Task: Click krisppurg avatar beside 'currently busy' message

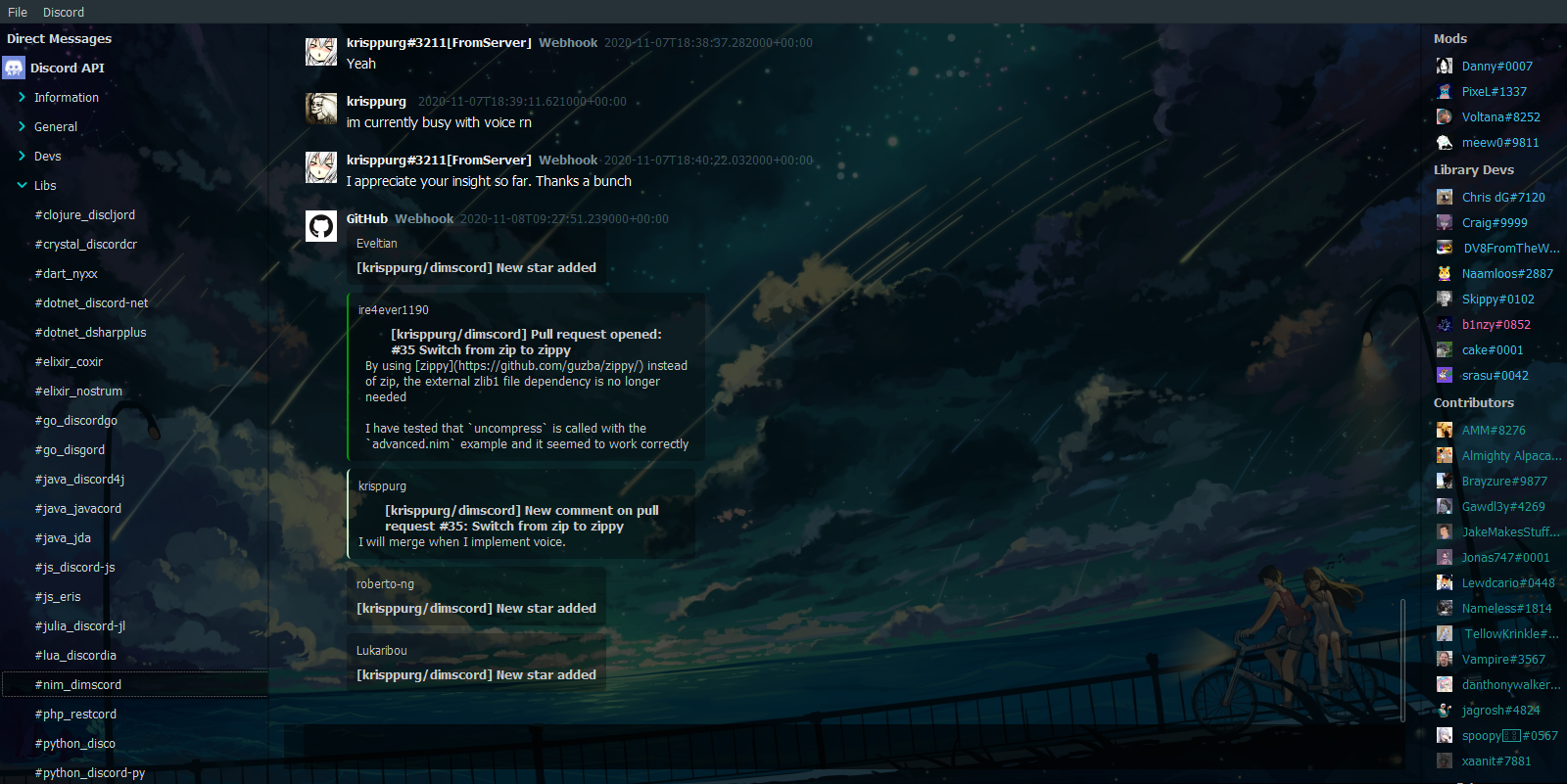Action: click(x=321, y=109)
